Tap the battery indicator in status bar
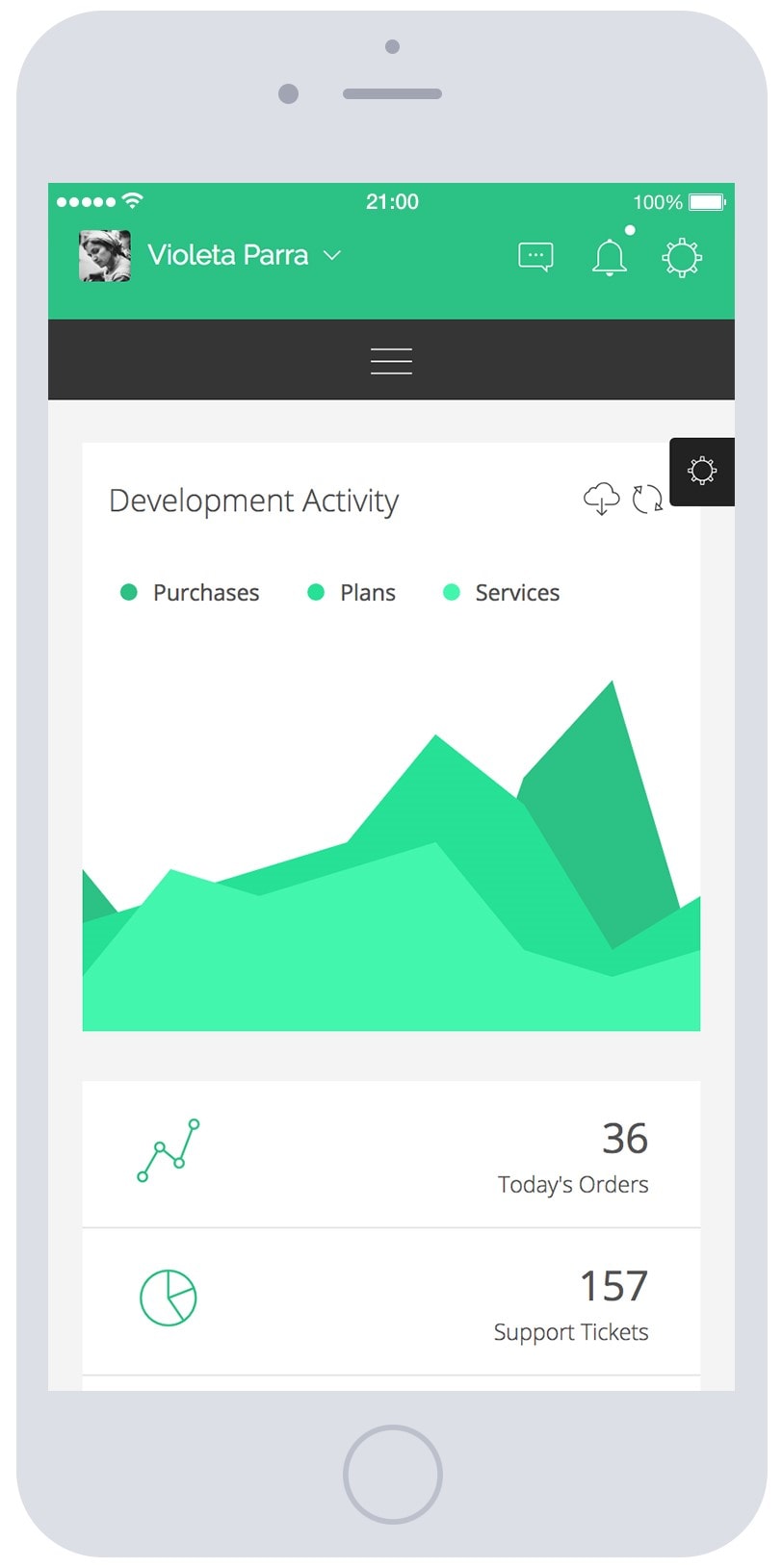 click(707, 202)
